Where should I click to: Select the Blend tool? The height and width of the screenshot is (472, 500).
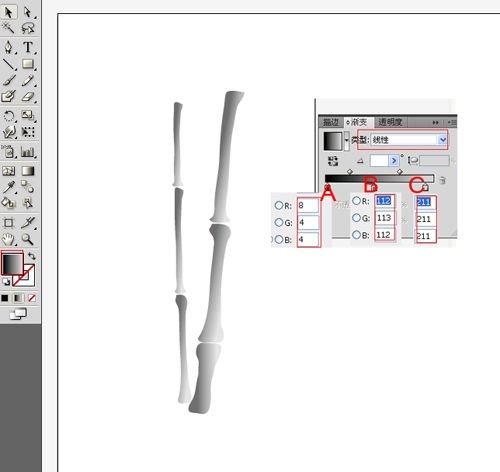click(28, 187)
